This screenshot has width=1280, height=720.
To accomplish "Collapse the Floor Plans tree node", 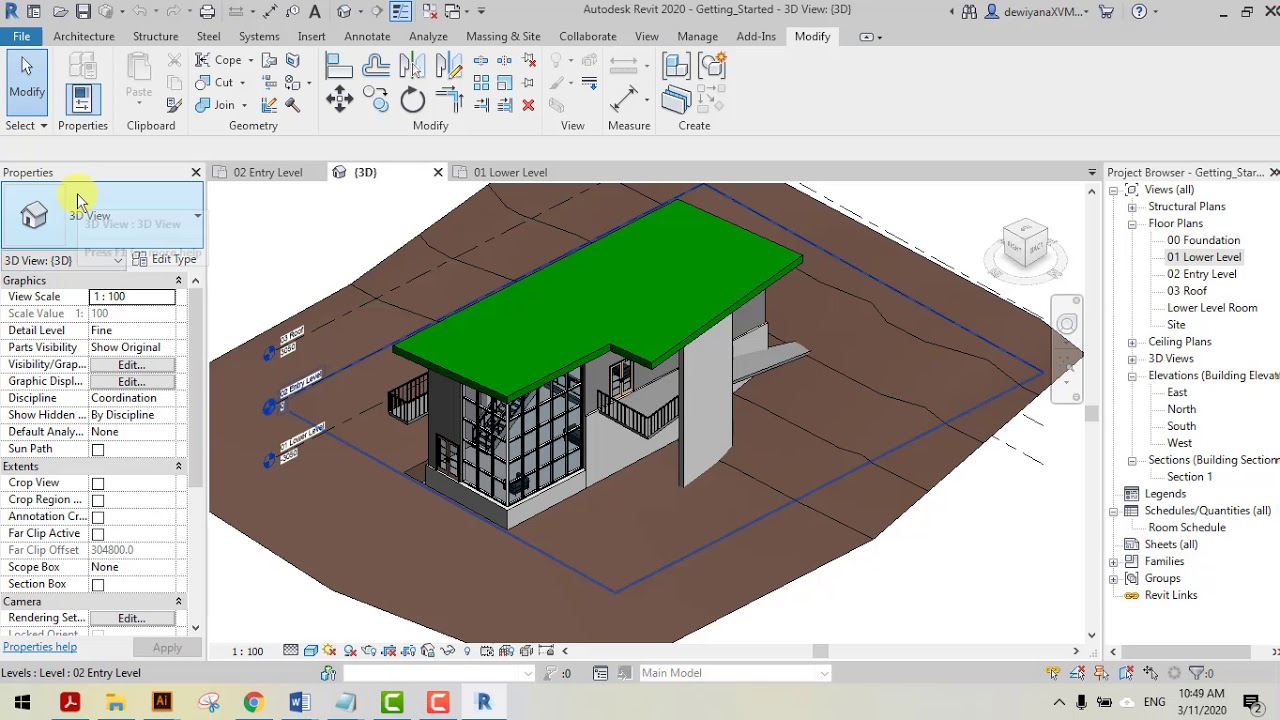I will tap(1132, 224).
